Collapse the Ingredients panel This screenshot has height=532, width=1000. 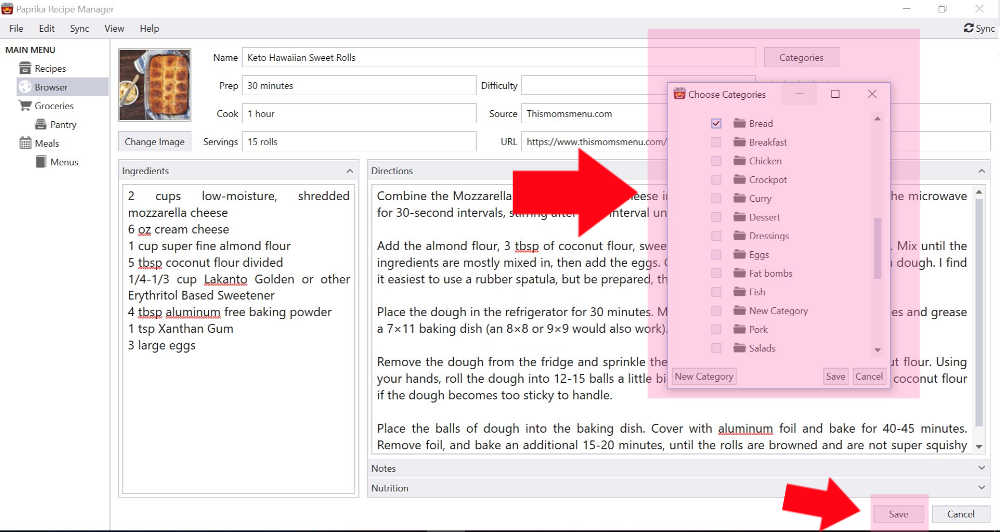click(349, 171)
